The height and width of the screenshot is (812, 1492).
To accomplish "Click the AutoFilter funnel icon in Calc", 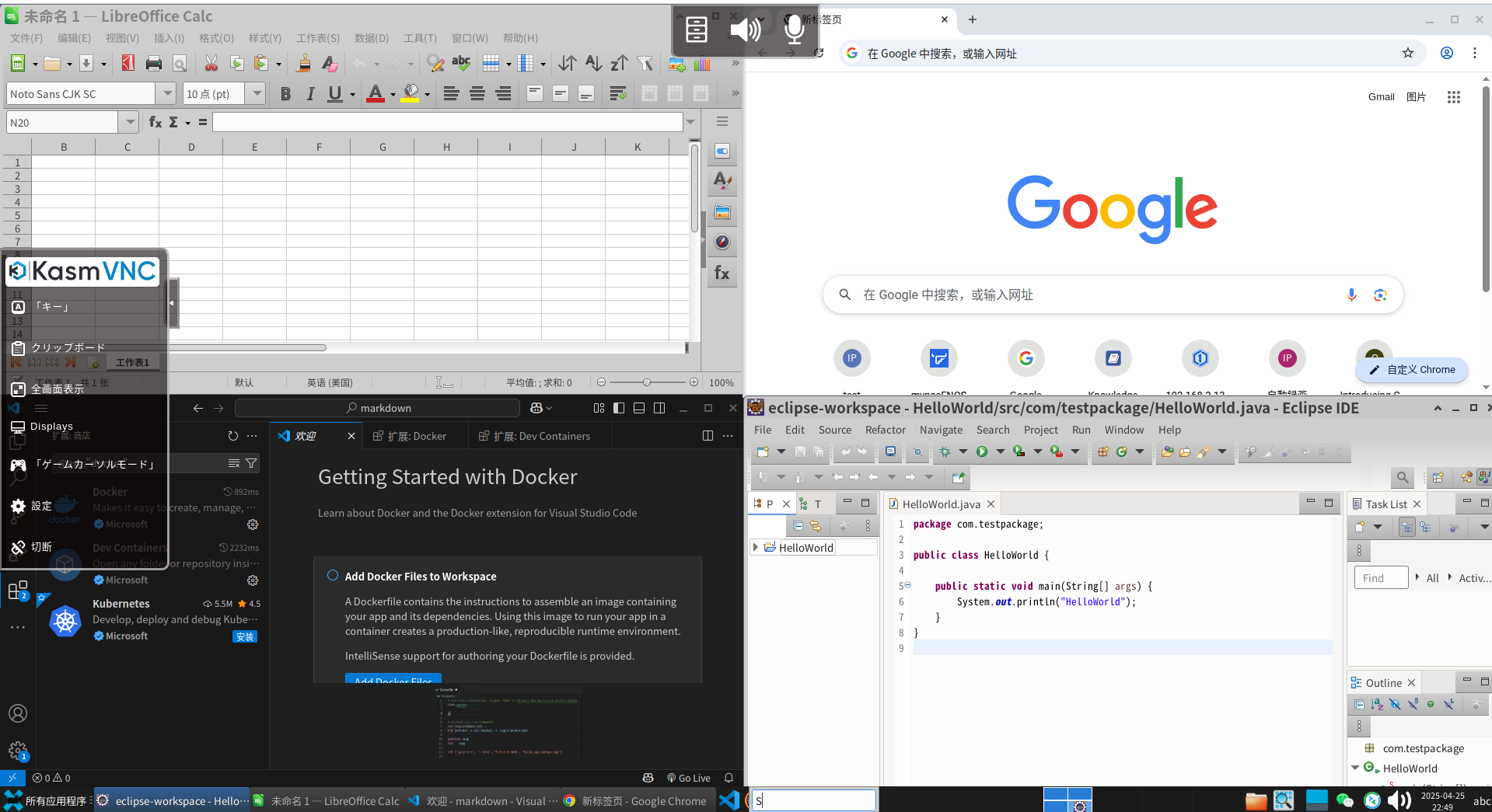I will pos(645,64).
